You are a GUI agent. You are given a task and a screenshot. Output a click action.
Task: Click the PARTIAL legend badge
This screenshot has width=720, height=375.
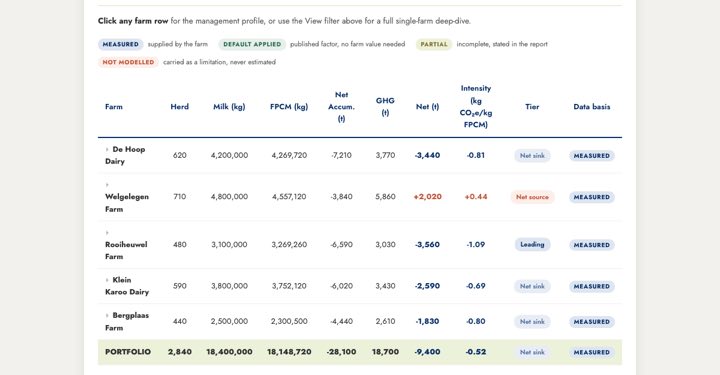(x=433, y=44)
